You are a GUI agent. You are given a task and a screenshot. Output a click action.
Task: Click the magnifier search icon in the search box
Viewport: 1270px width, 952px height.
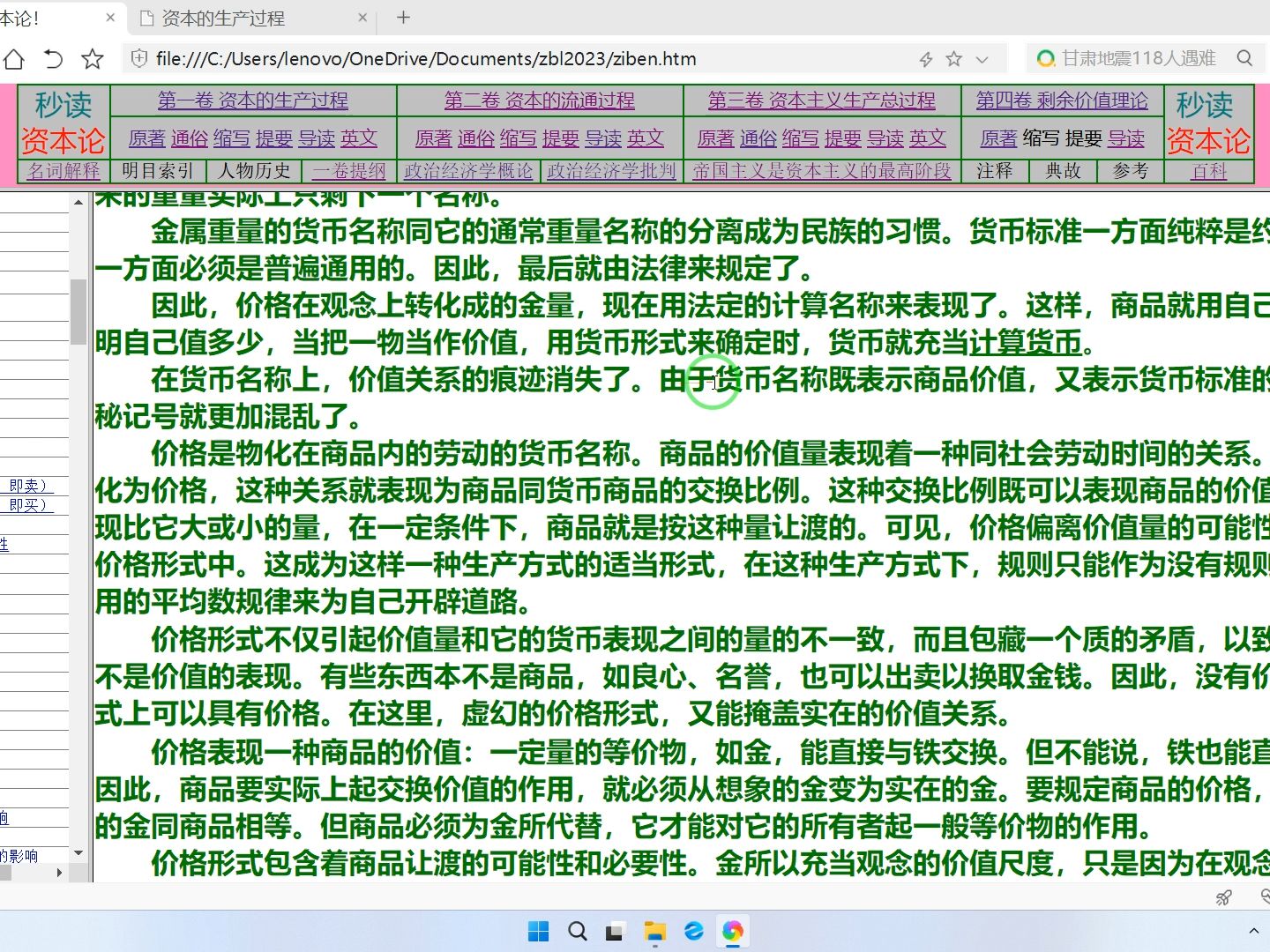[1244, 58]
